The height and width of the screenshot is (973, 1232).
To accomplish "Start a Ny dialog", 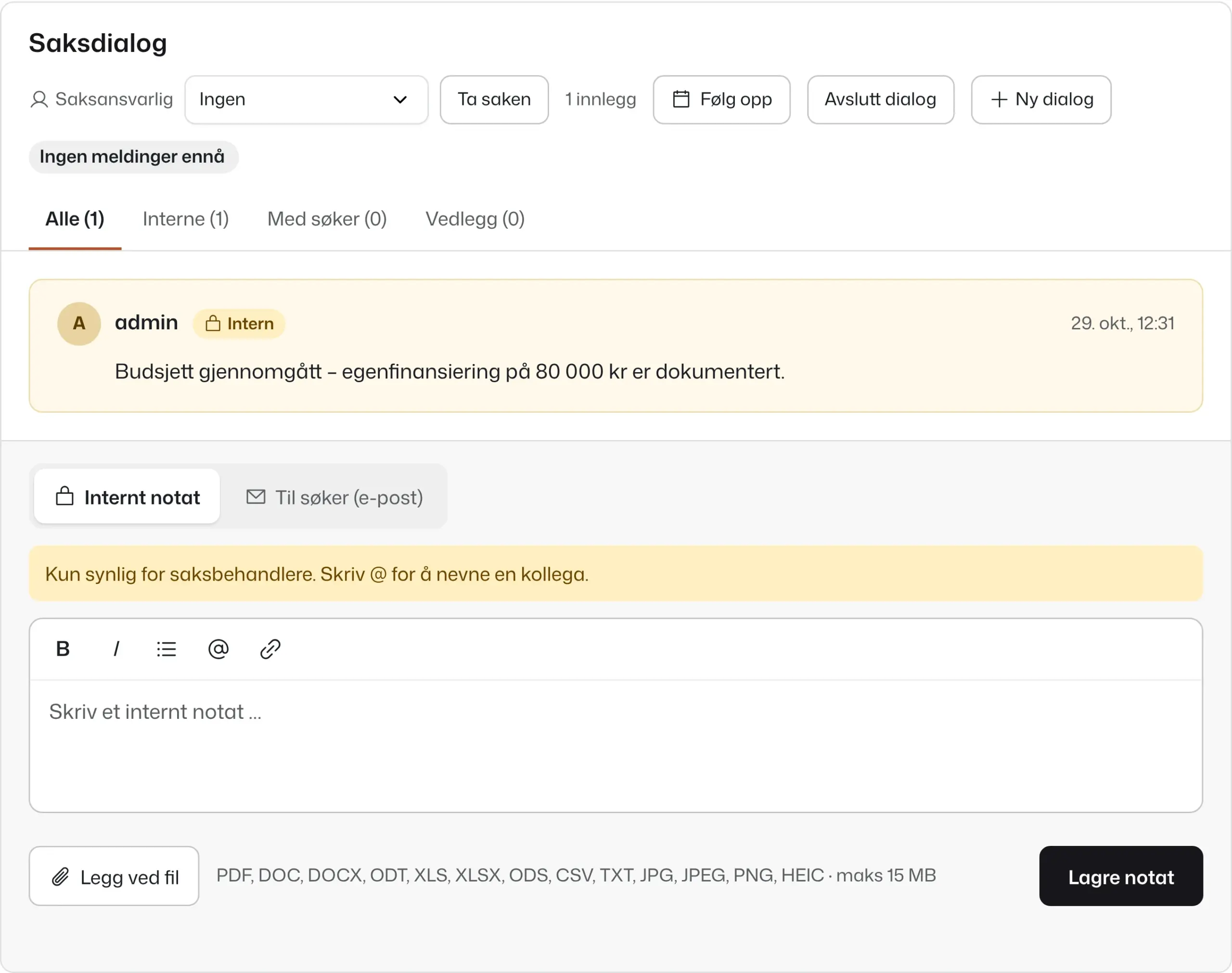I will tap(1041, 100).
